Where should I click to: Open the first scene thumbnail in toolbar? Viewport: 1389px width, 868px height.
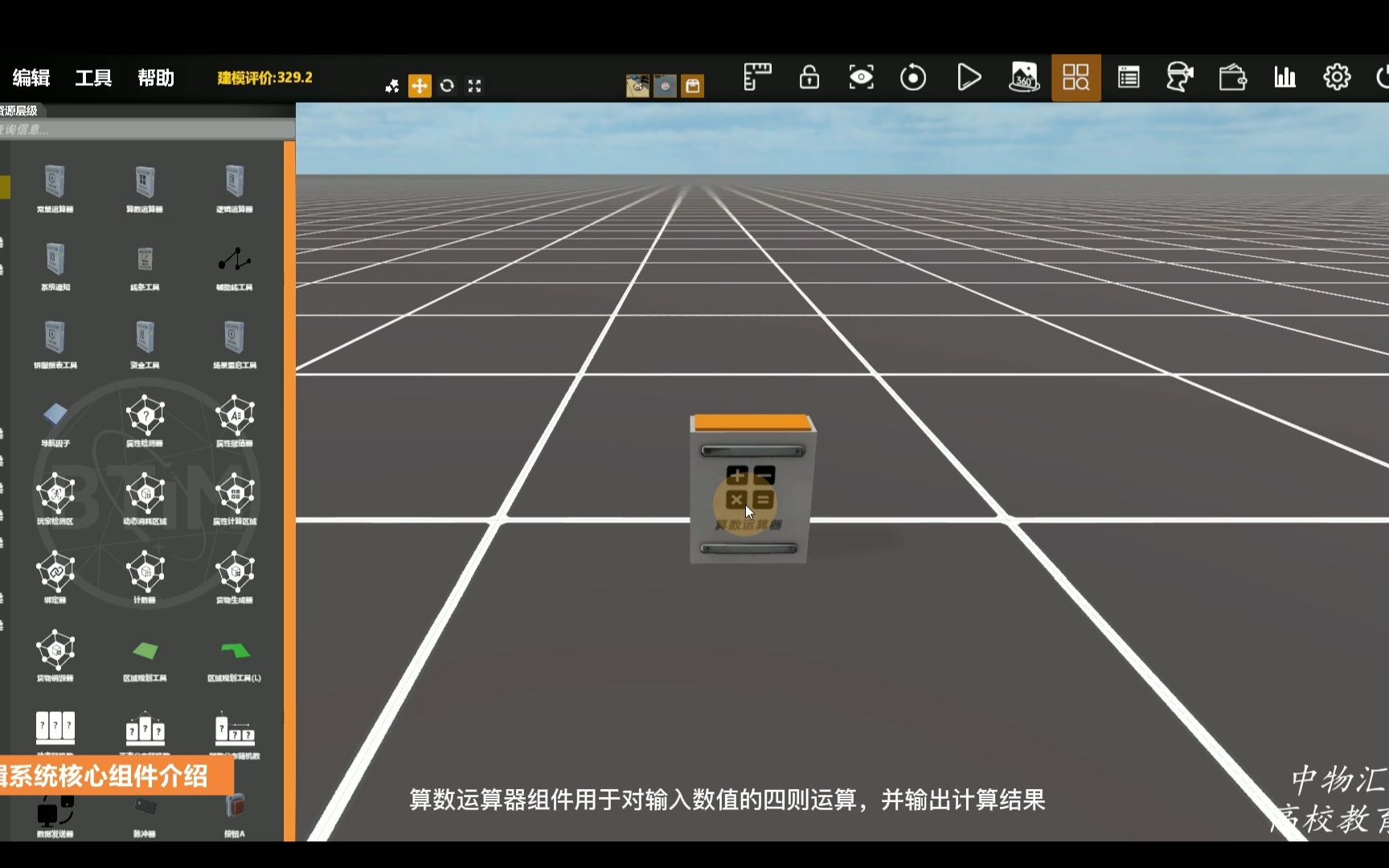click(637, 86)
